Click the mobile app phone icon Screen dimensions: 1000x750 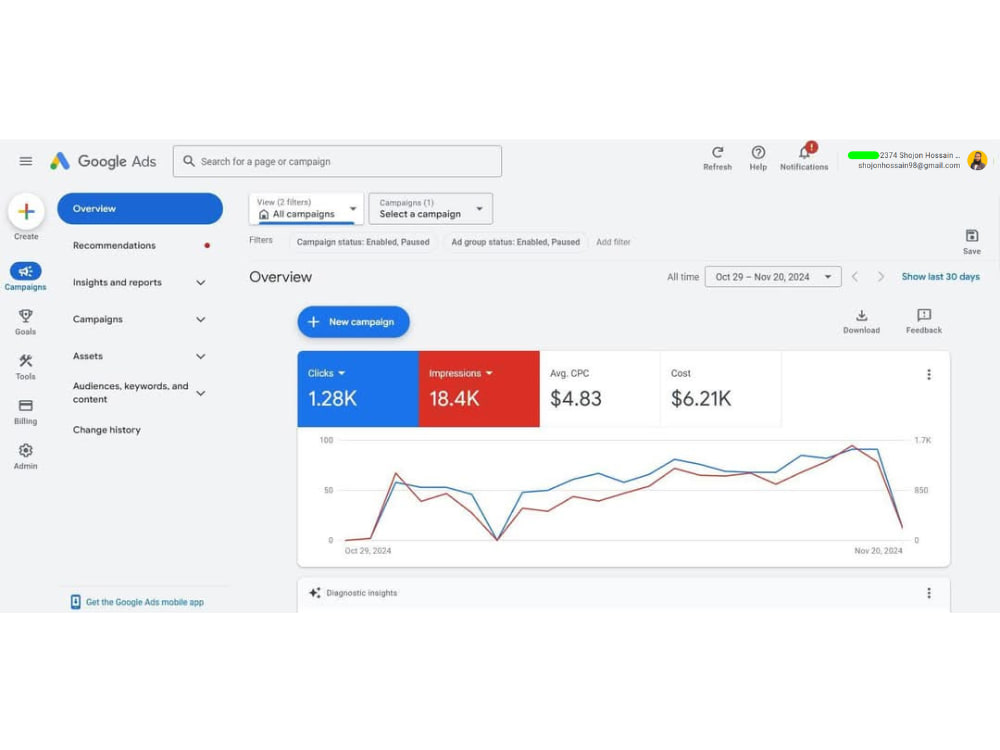(75, 602)
